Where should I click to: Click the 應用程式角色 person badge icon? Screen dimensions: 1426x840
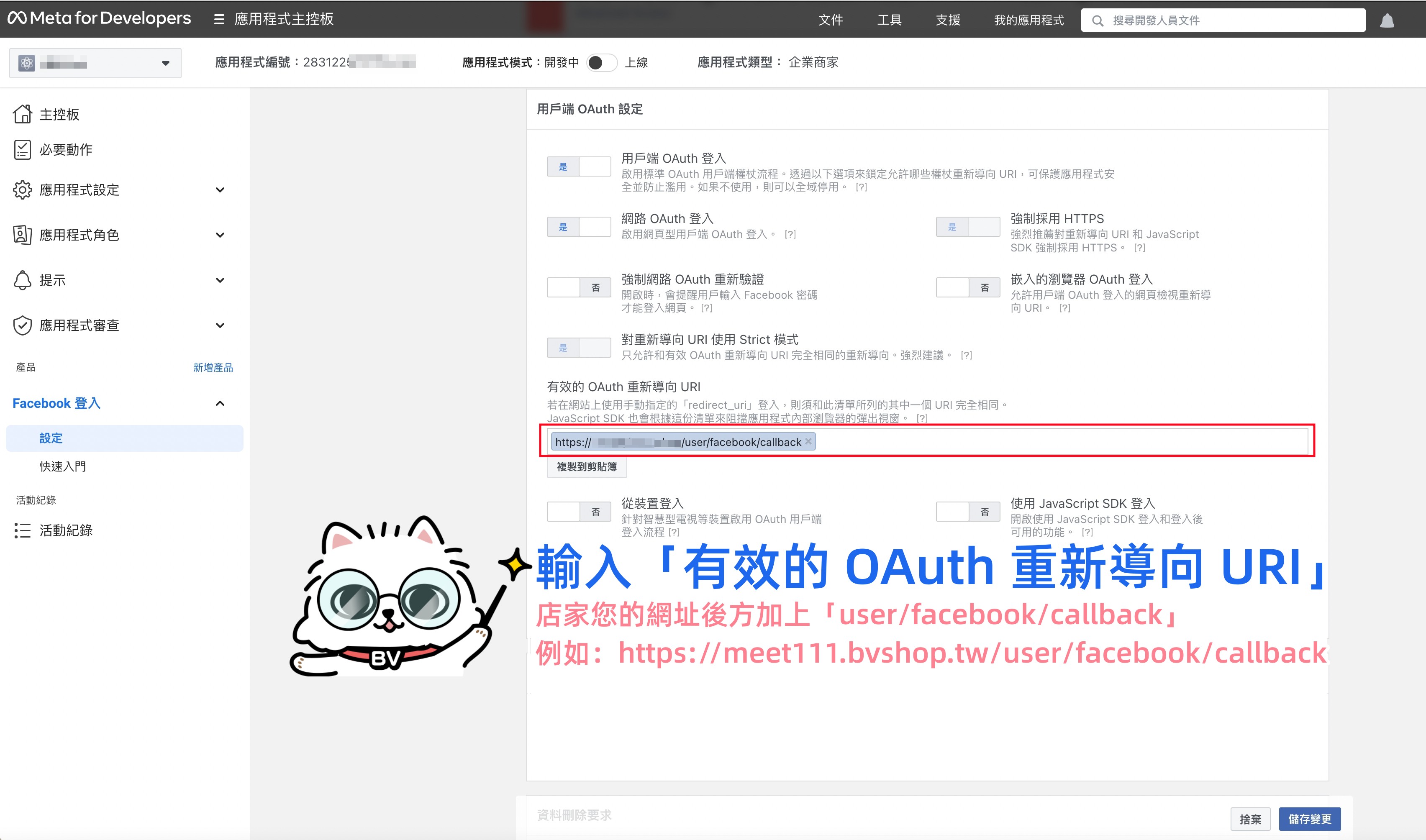tap(23, 235)
